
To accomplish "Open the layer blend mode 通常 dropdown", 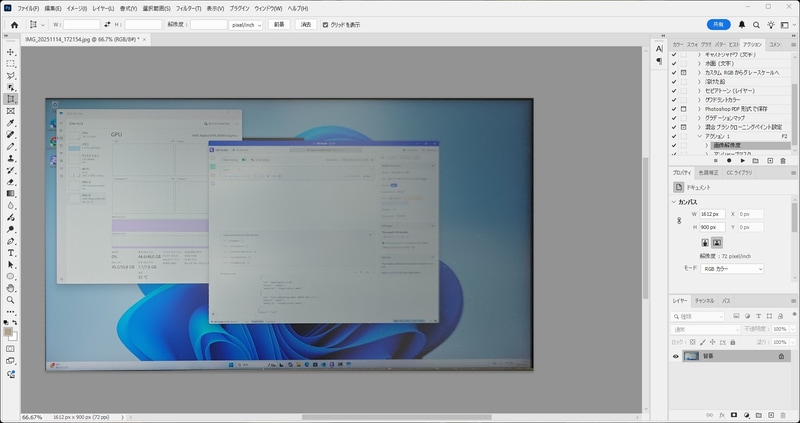I will (x=705, y=329).
